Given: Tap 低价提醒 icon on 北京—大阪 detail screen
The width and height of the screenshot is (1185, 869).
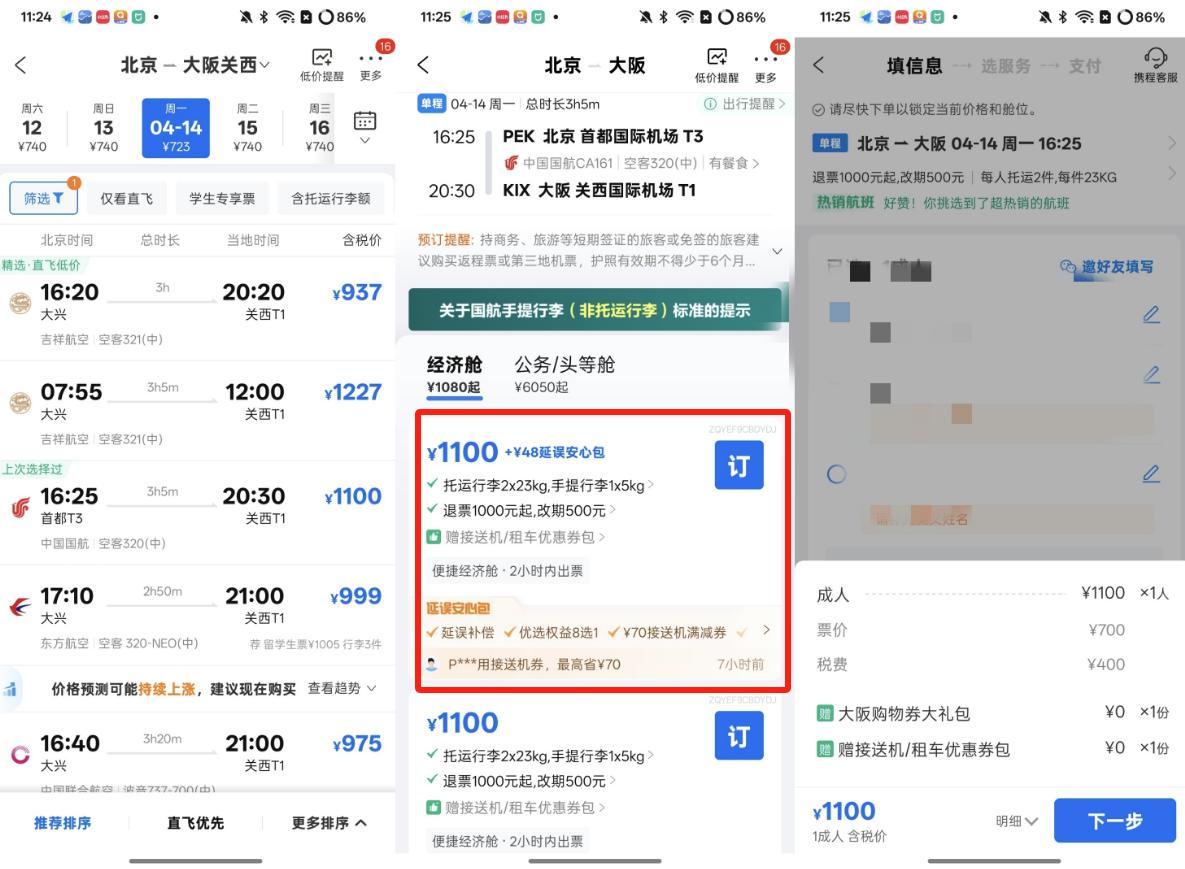Looking at the screenshot, I should point(716,66).
